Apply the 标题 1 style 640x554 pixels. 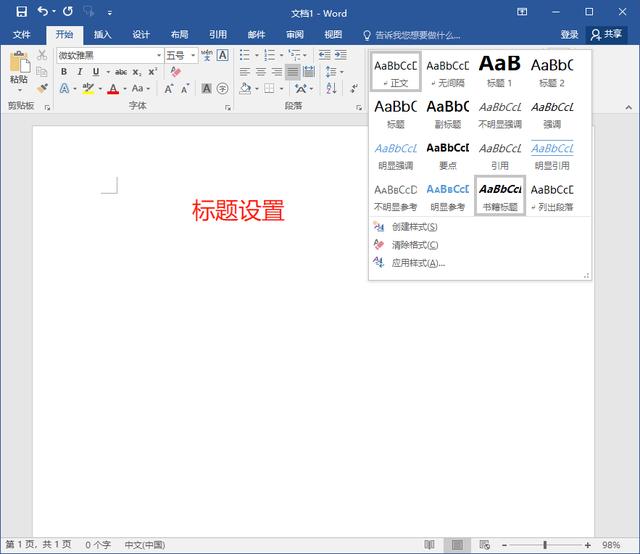pyautogui.click(x=500, y=71)
